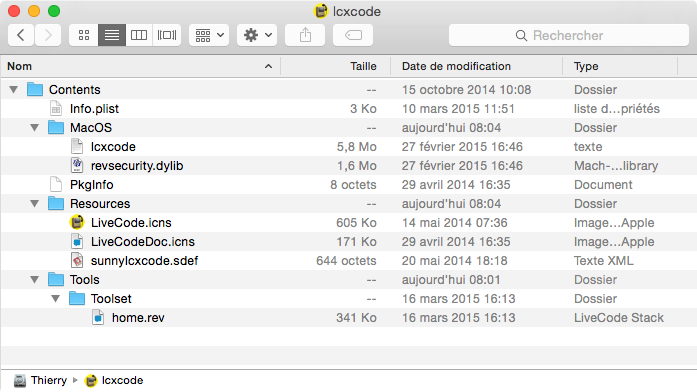Select the MacOS folder icon
Image resolution: width=697 pixels, height=392 pixels.
56,128
